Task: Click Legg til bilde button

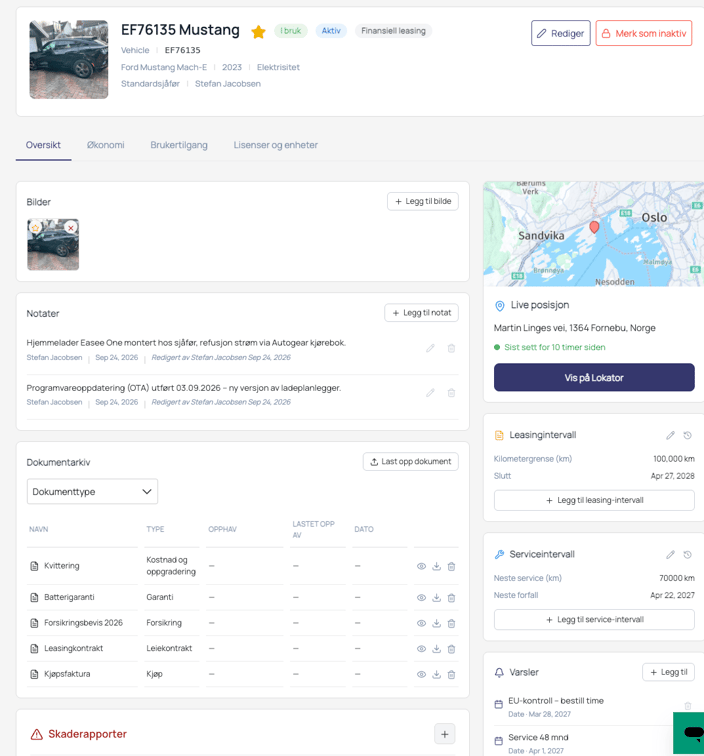Action: click(423, 201)
